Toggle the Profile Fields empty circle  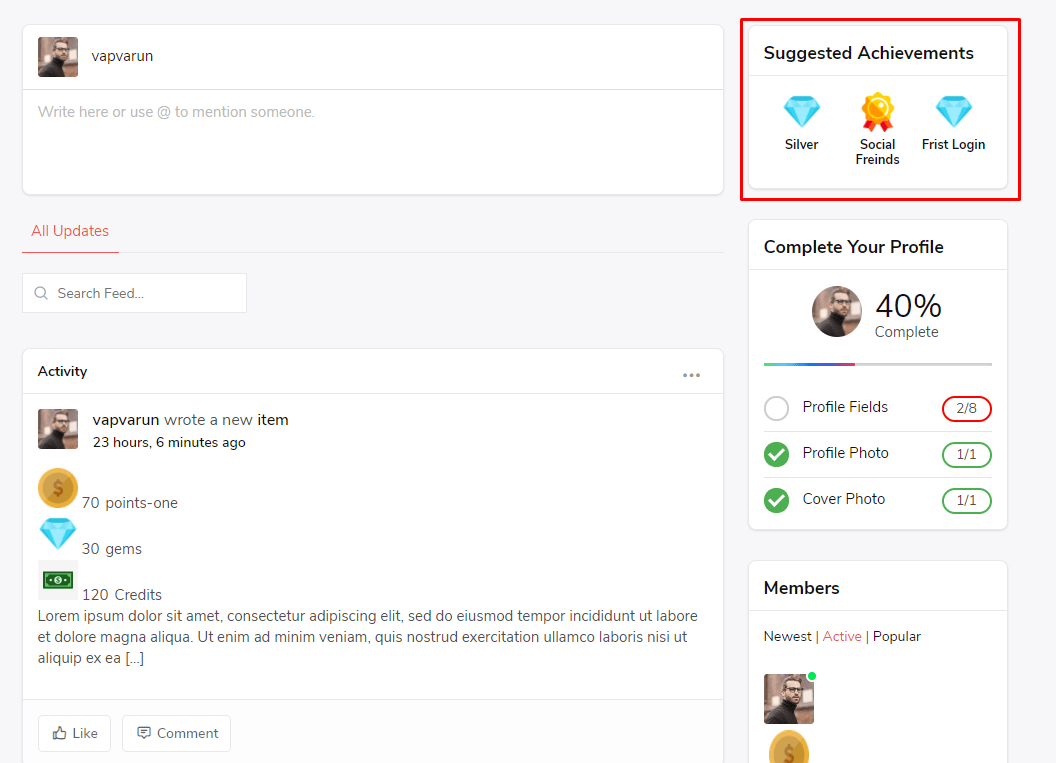pos(776,408)
